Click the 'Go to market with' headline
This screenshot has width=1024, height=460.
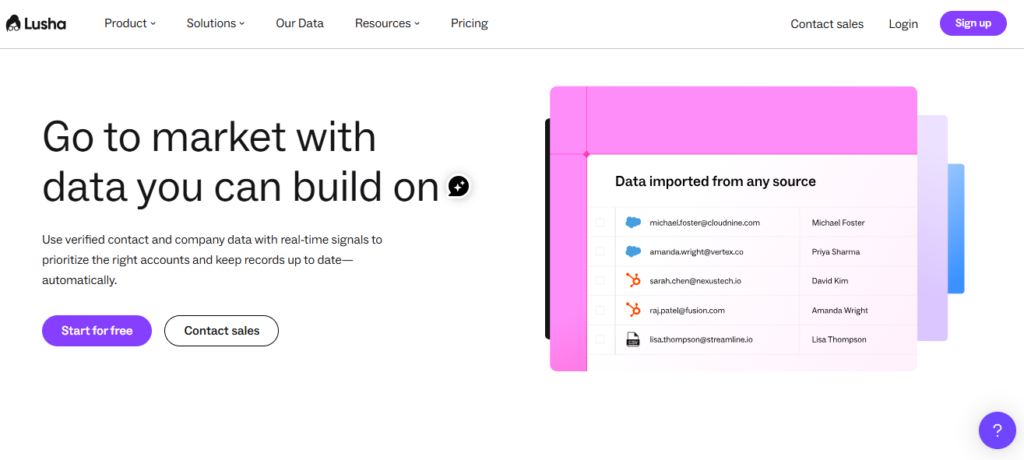(209, 137)
